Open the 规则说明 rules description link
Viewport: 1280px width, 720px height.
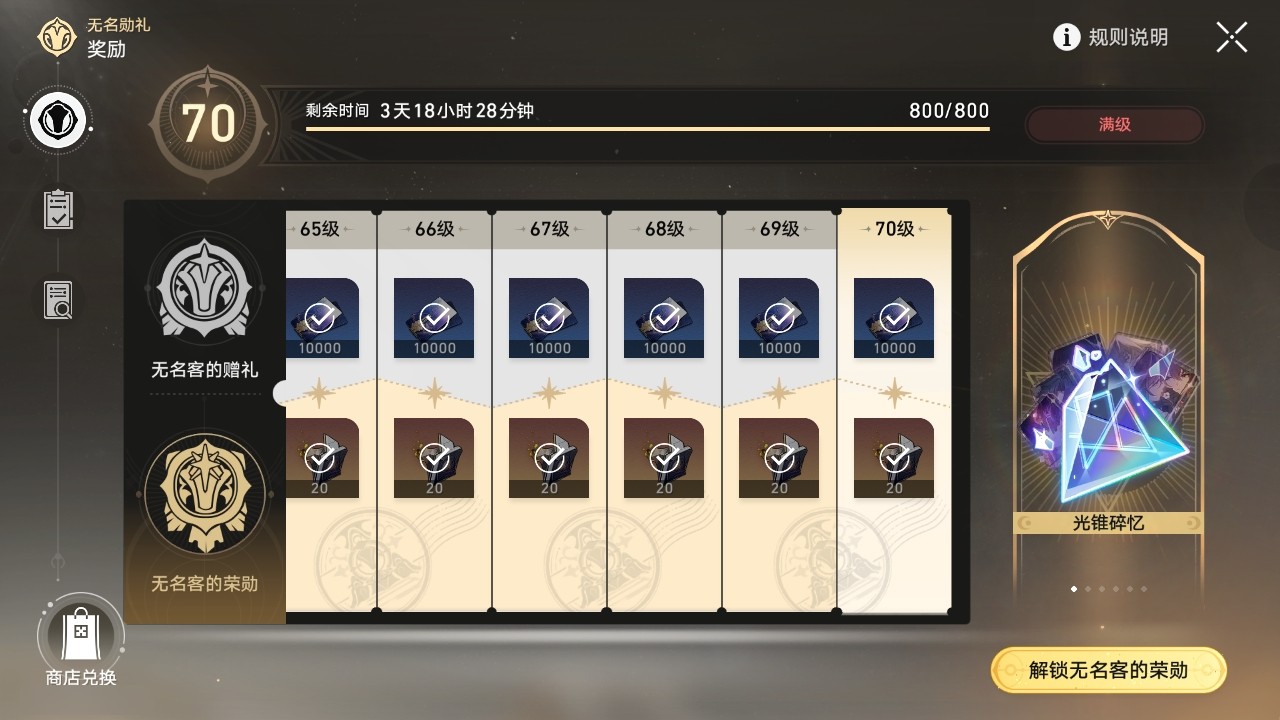coord(1128,38)
